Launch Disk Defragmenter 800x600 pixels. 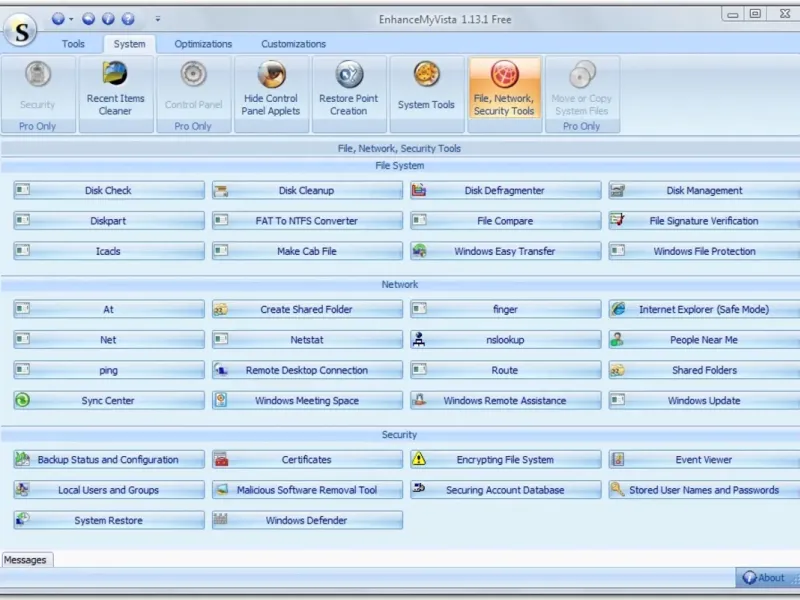point(505,191)
